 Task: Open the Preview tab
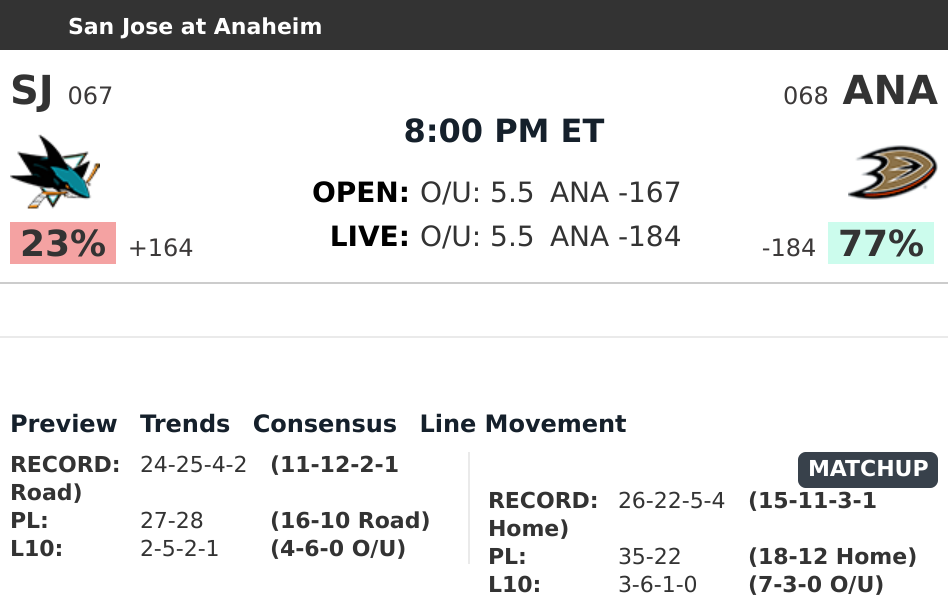point(64,424)
